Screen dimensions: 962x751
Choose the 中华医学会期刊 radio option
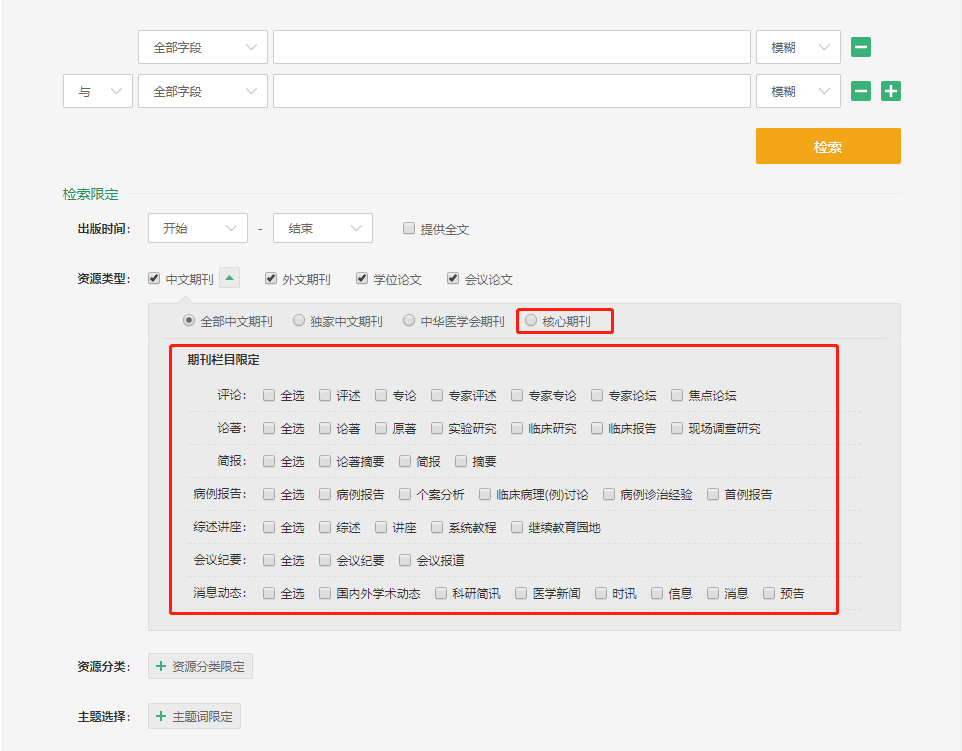click(x=409, y=321)
